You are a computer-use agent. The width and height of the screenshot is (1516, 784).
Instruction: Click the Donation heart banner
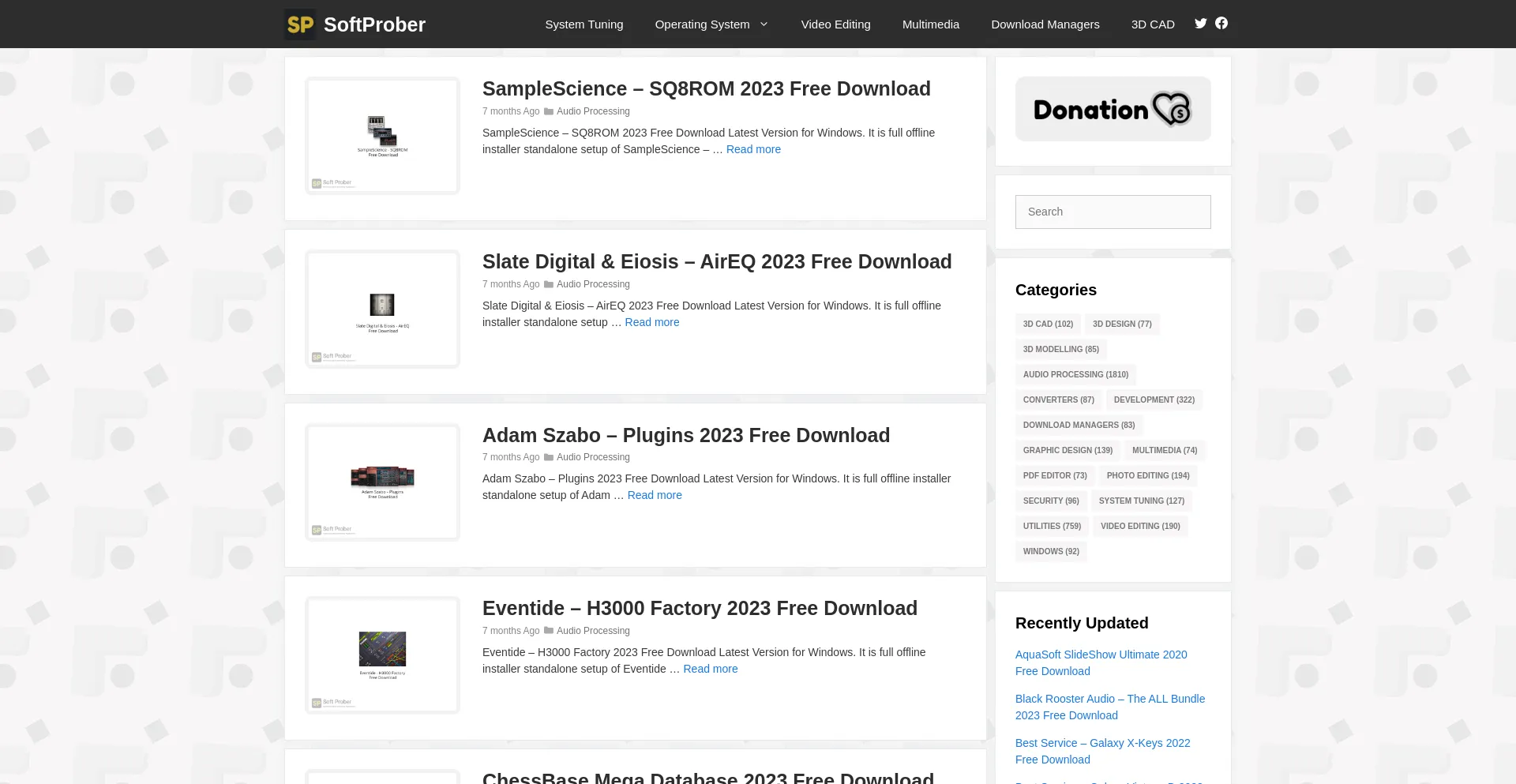coord(1113,109)
